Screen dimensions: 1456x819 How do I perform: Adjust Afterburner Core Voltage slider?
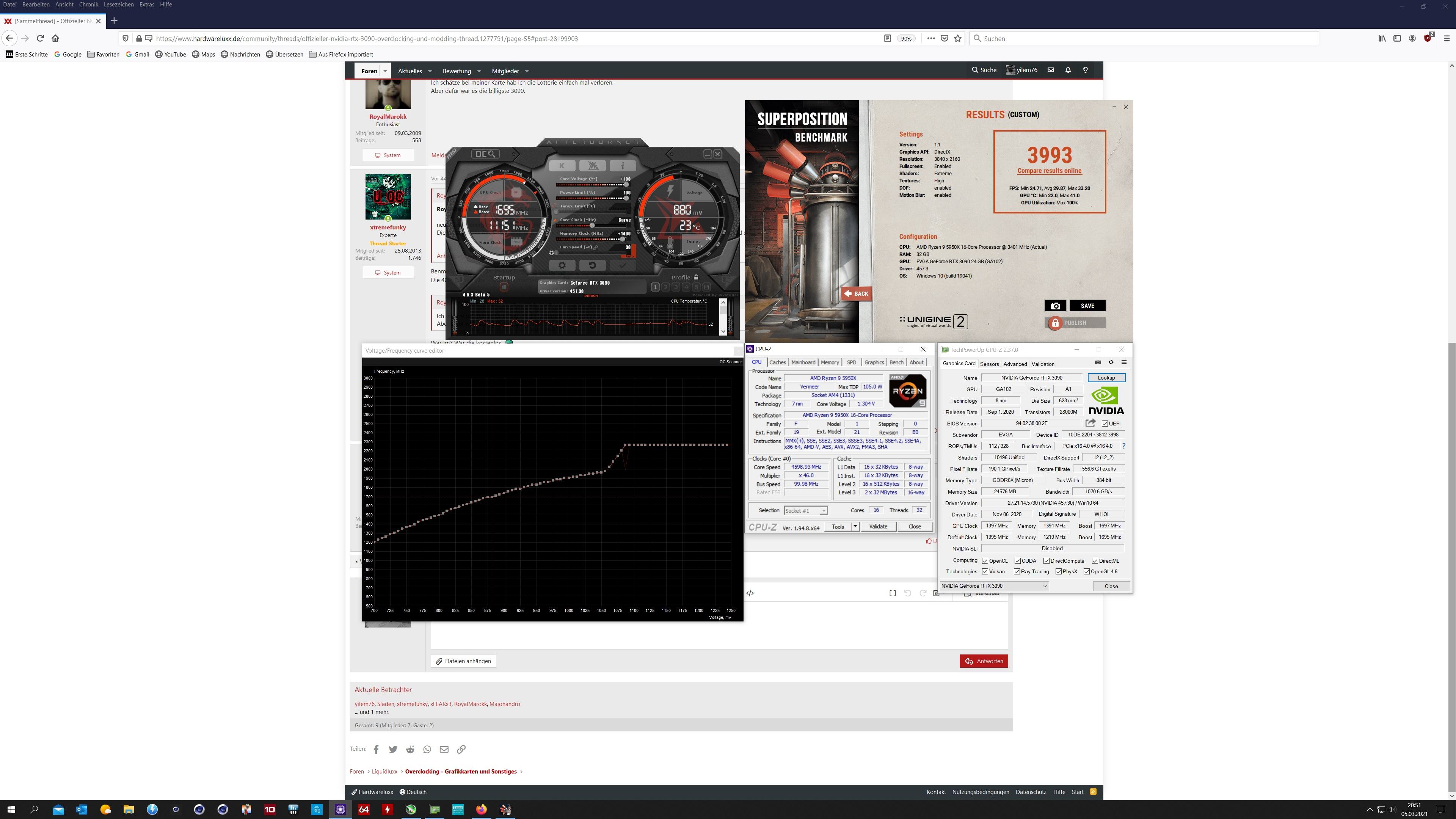592,185
